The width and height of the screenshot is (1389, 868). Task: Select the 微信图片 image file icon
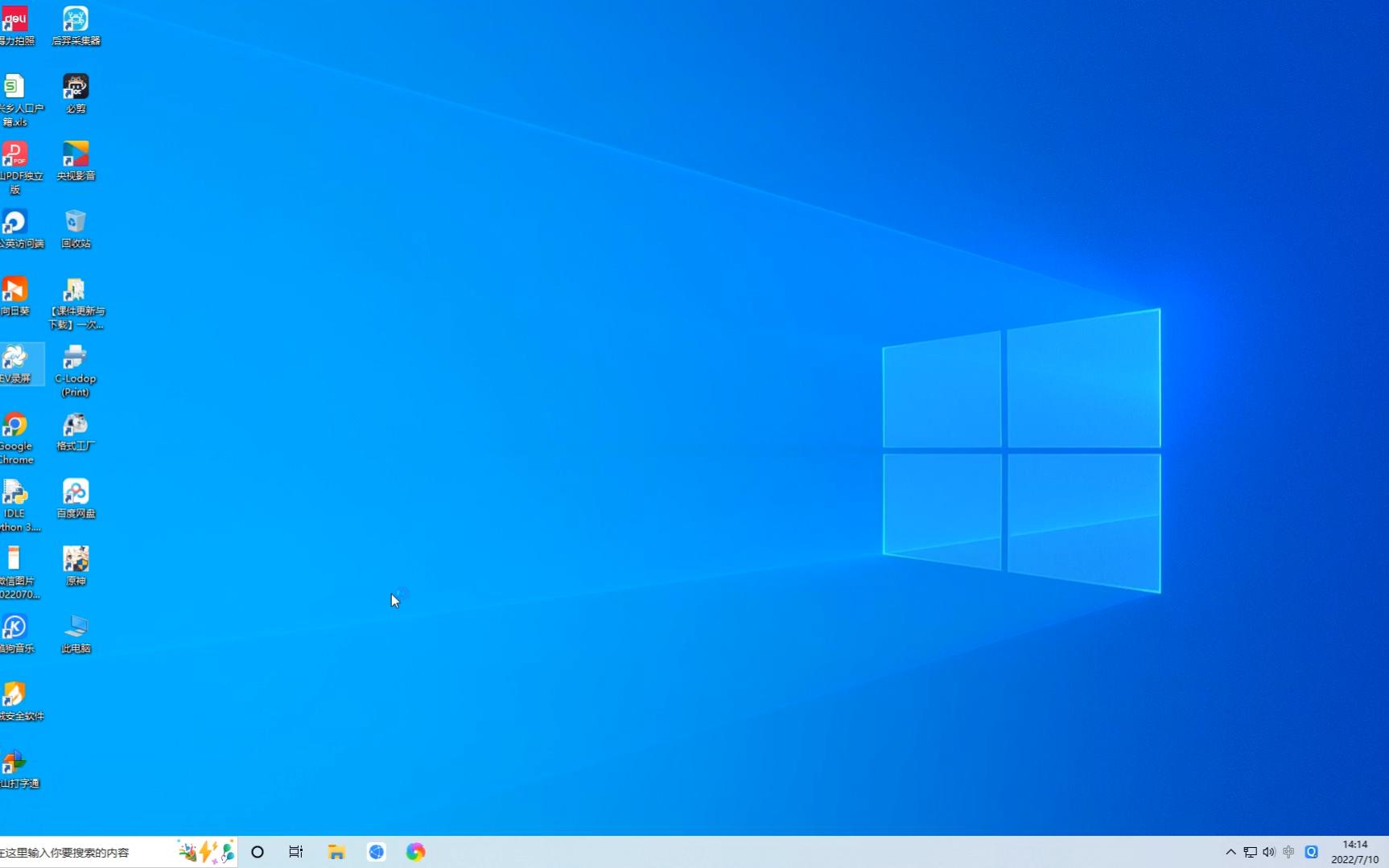[x=18, y=573]
